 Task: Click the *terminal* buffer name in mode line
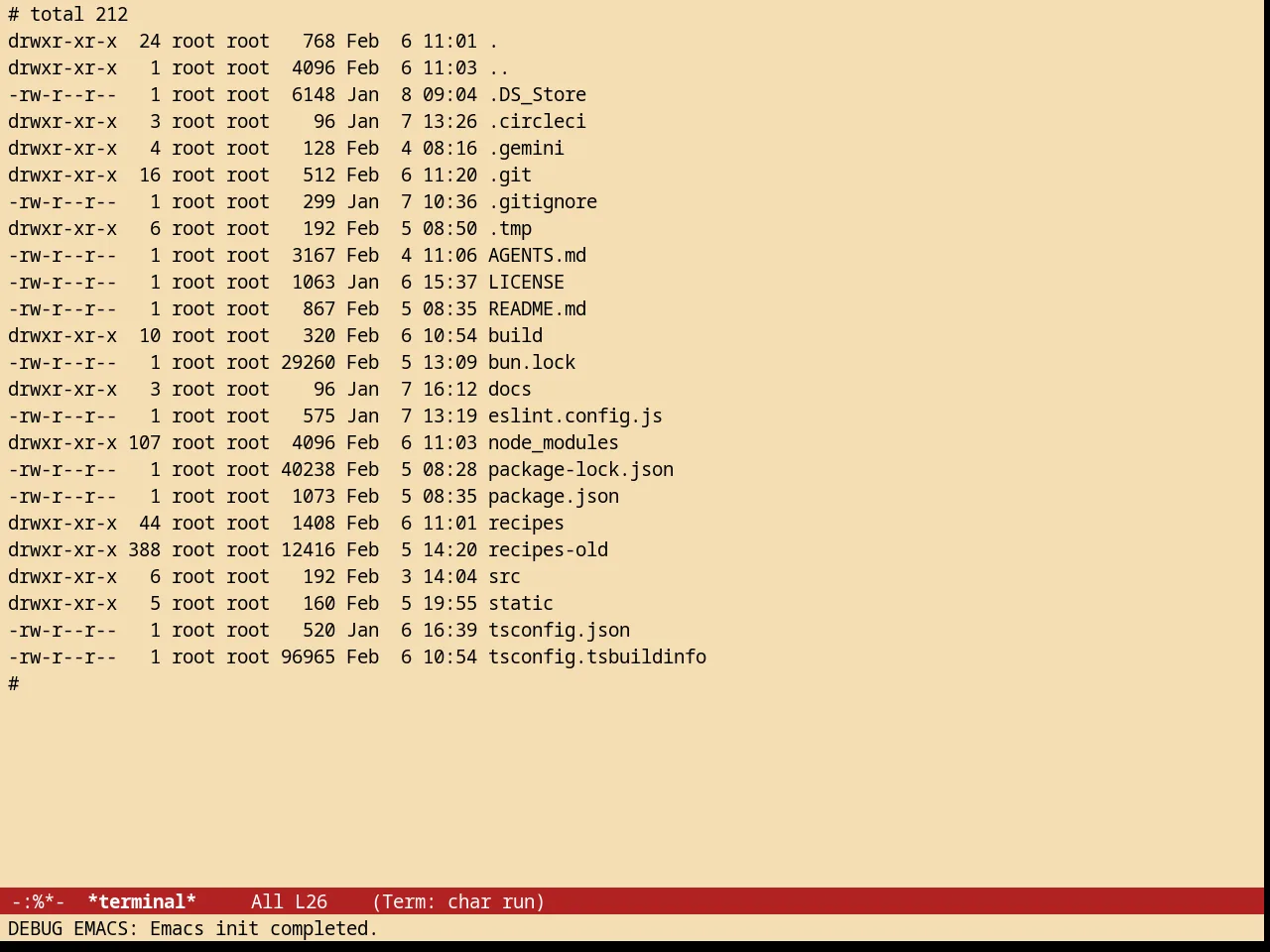point(142,901)
